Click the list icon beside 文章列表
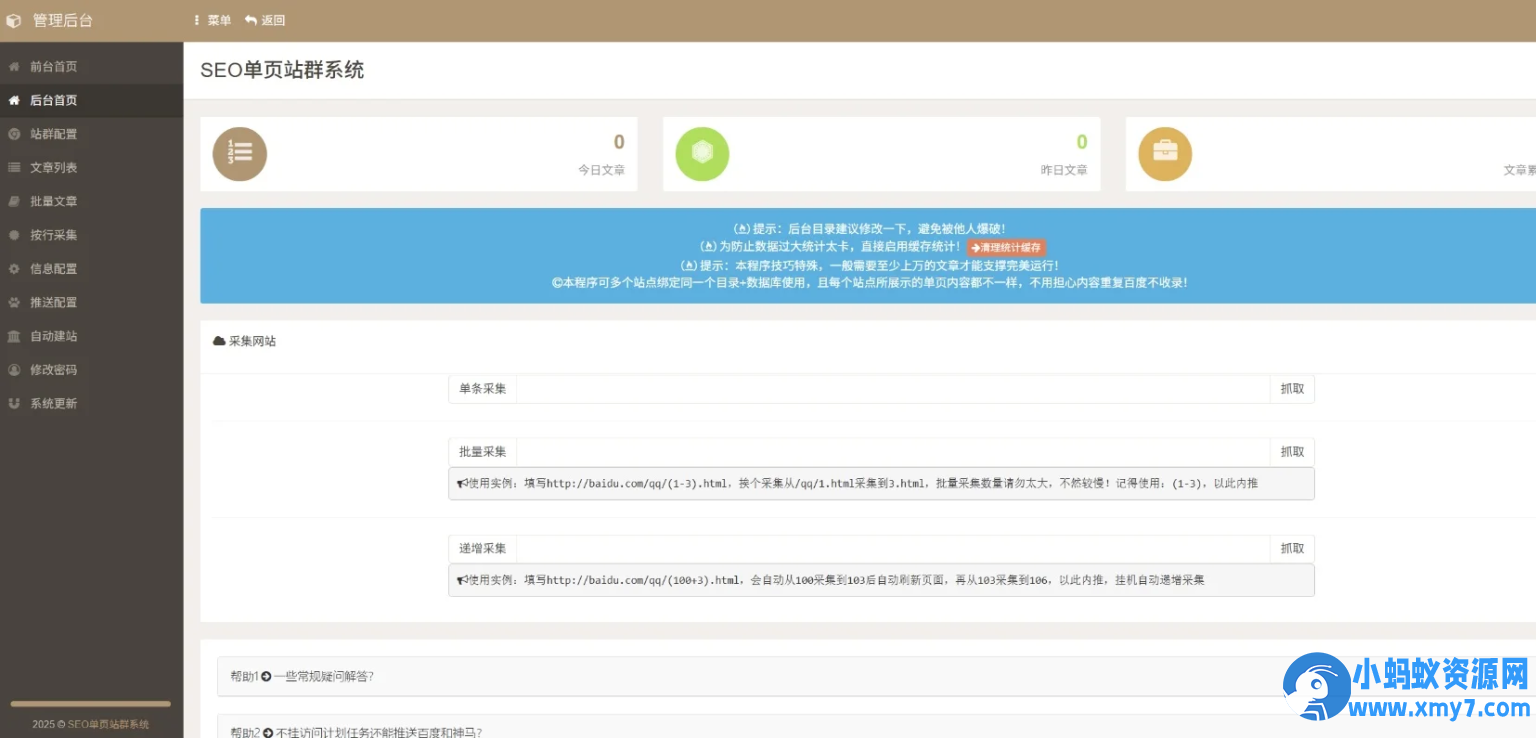The height and width of the screenshot is (738, 1536). click(14, 168)
